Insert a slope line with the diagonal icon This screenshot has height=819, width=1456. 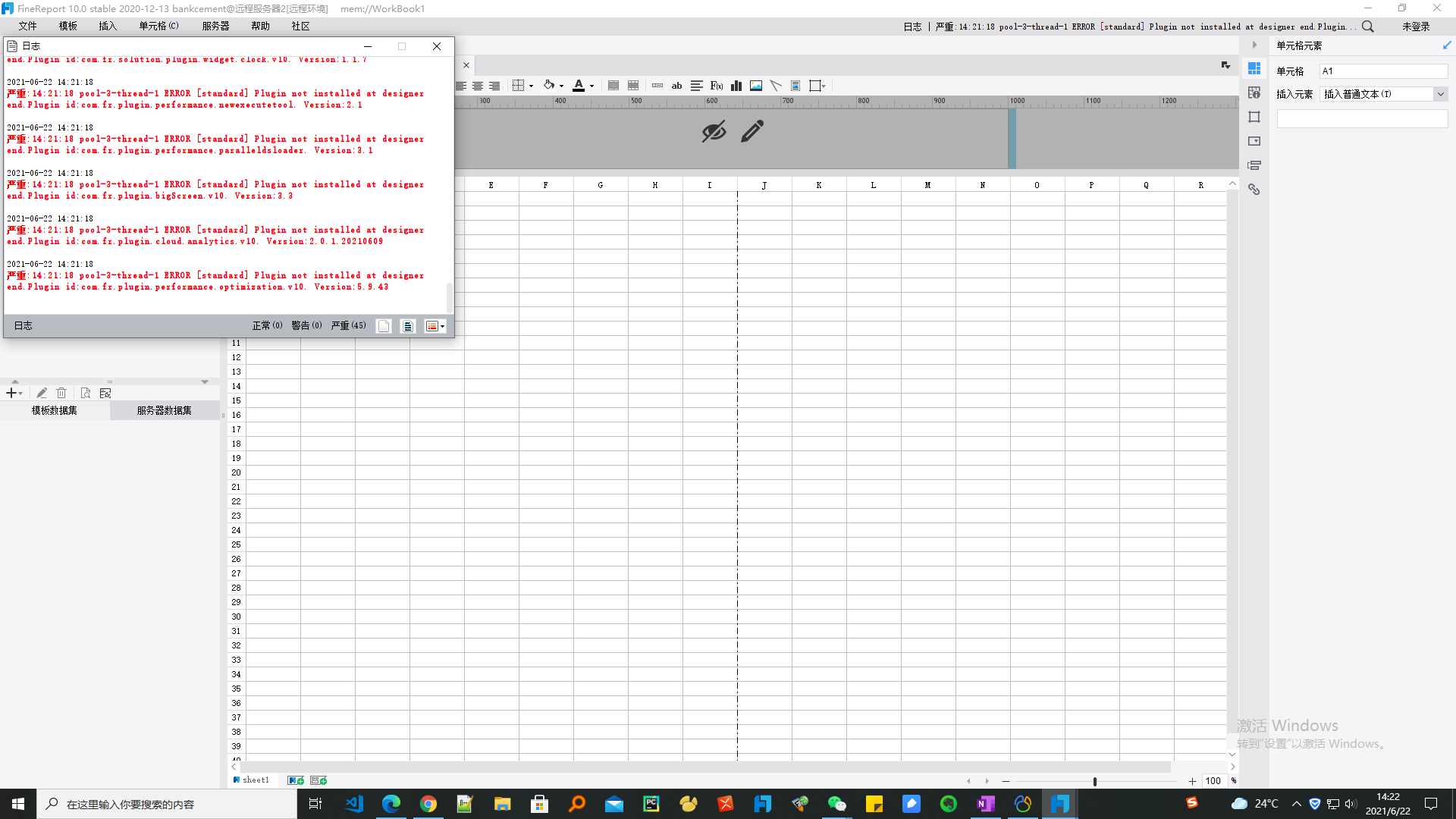776,86
